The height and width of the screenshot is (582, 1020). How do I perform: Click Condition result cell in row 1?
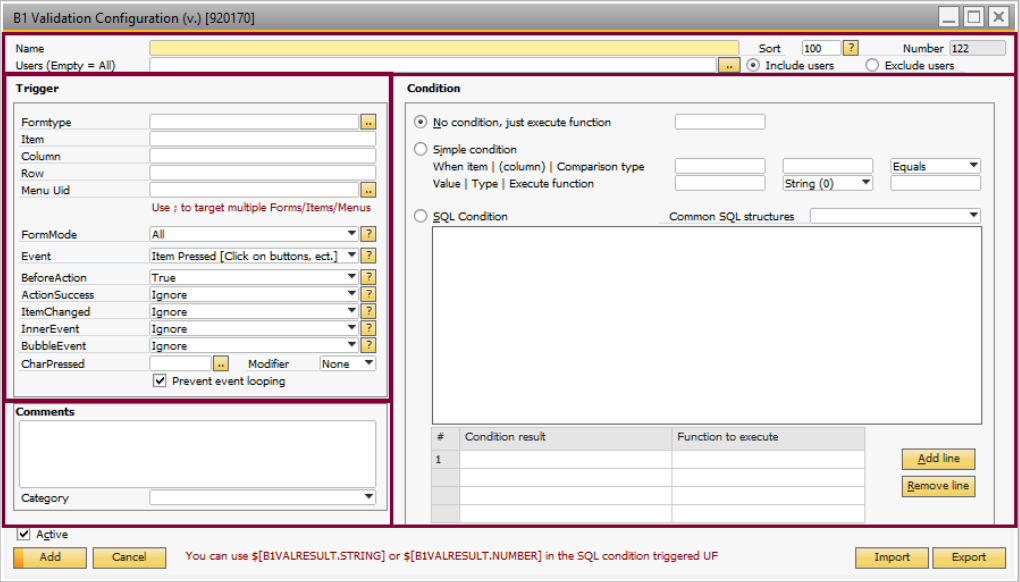(565, 460)
